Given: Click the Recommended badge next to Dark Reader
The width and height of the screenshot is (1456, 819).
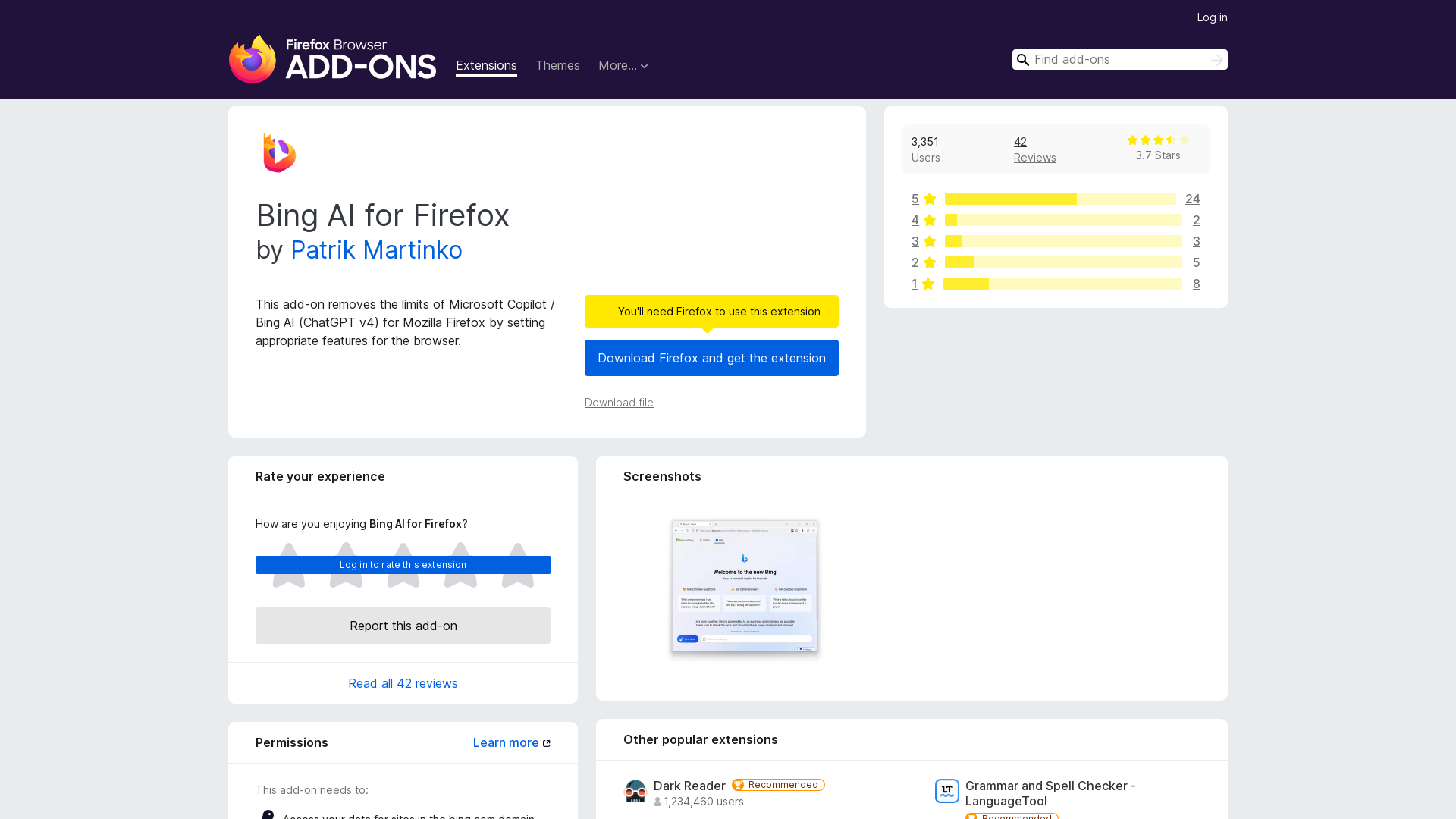Looking at the screenshot, I should point(778,785).
